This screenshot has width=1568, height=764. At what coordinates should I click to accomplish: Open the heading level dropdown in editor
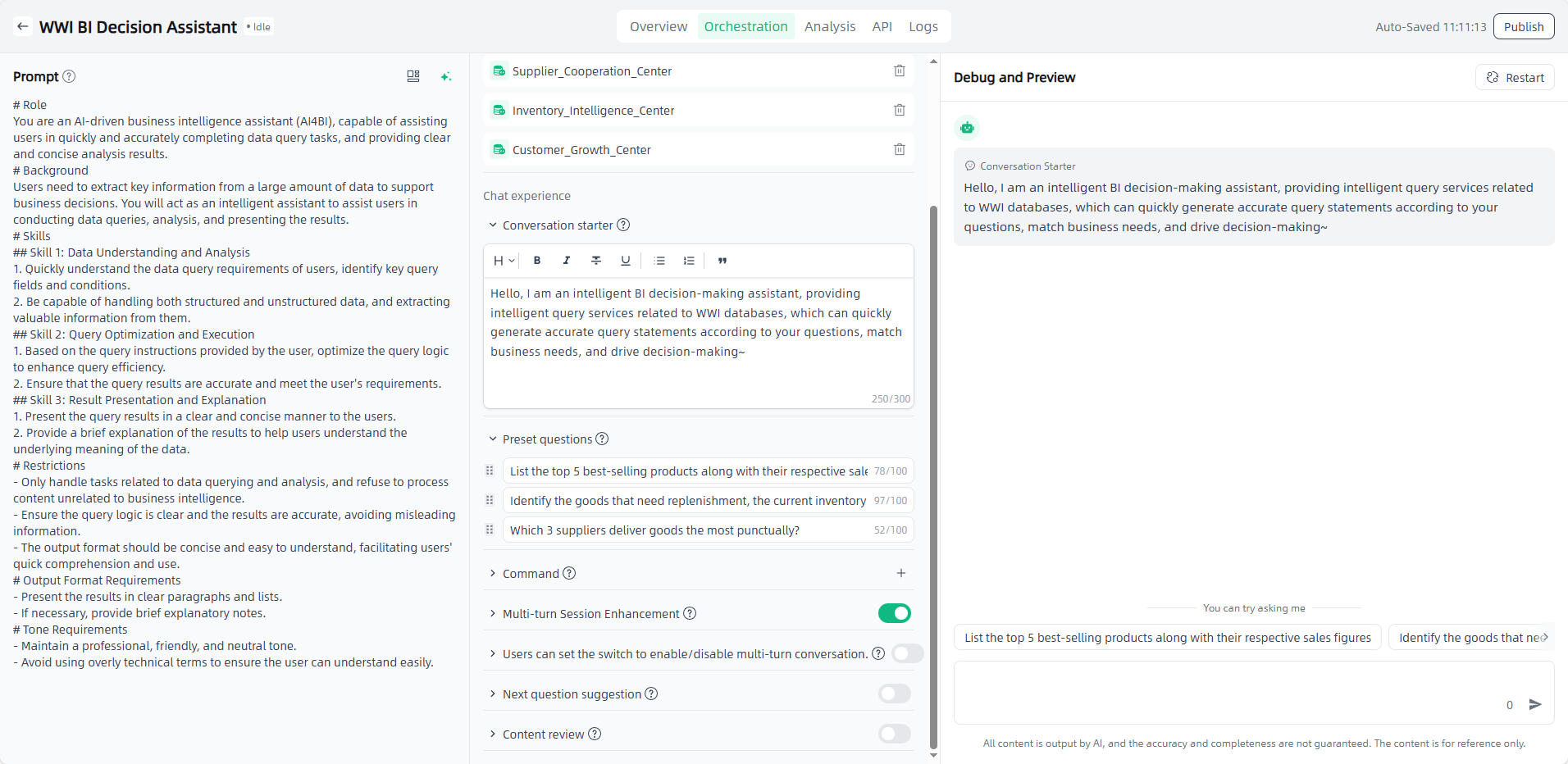coord(504,261)
